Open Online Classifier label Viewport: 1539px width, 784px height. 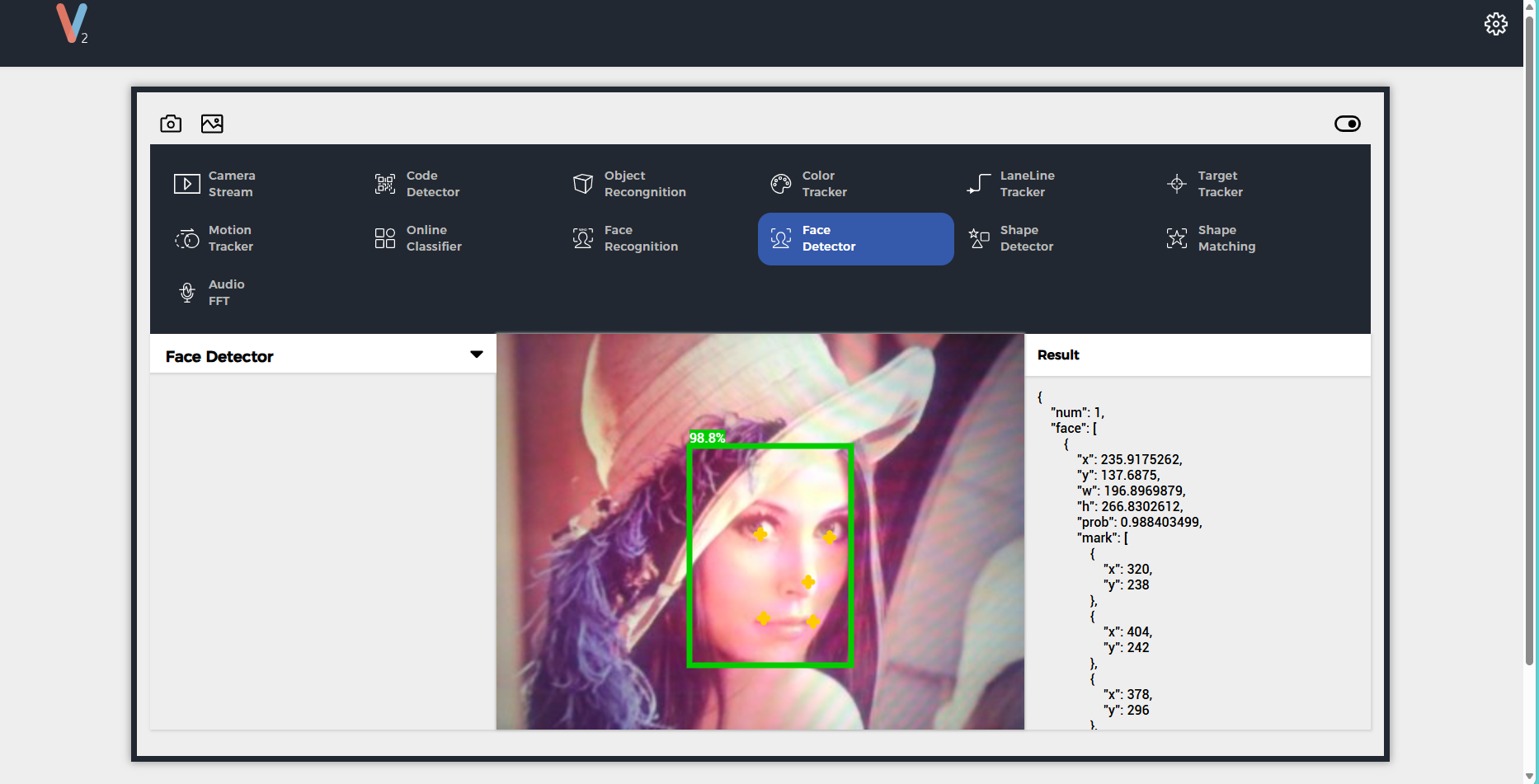click(434, 238)
